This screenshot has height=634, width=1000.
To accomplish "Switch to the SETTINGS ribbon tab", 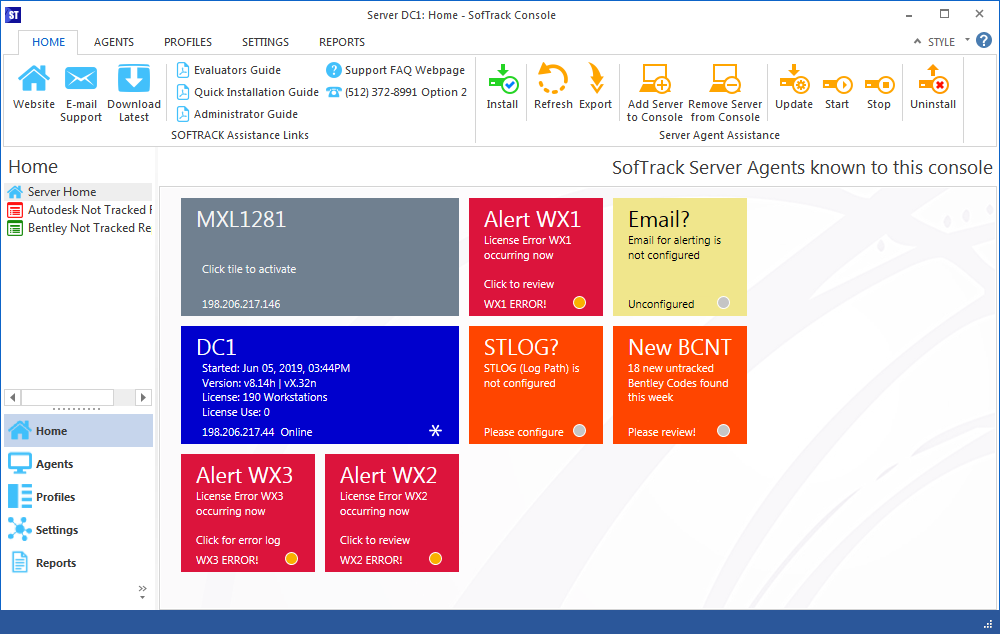I will point(265,42).
